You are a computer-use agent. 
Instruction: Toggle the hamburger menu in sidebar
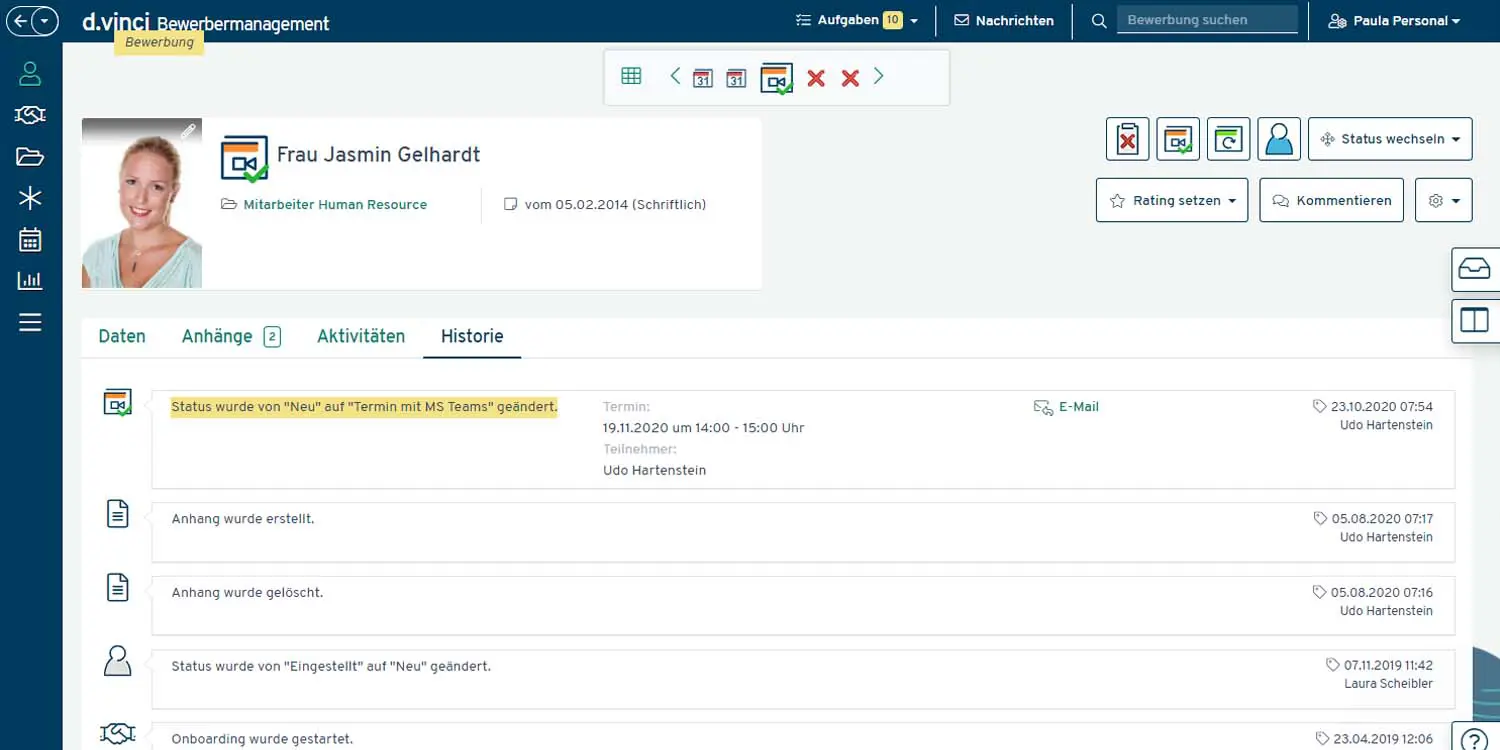click(x=30, y=322)
